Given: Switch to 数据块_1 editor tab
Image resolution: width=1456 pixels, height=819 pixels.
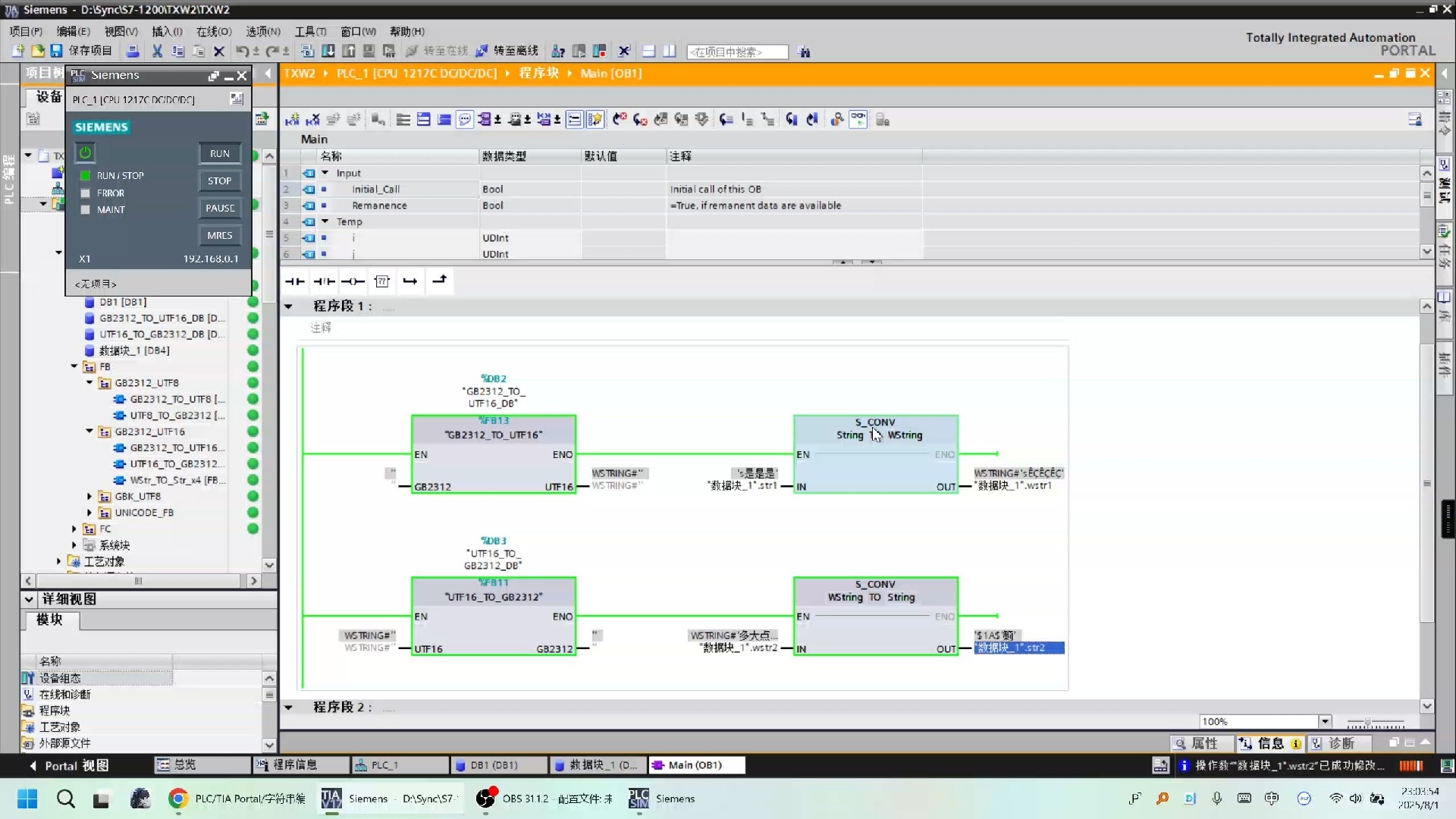Looking at the screenshot, I should (598, 765).
